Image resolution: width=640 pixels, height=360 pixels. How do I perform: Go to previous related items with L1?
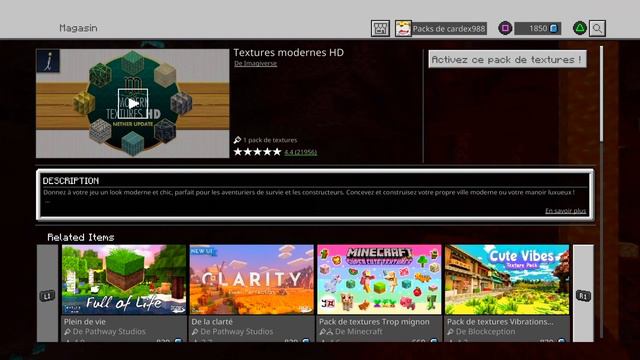[x=47, y=293]
